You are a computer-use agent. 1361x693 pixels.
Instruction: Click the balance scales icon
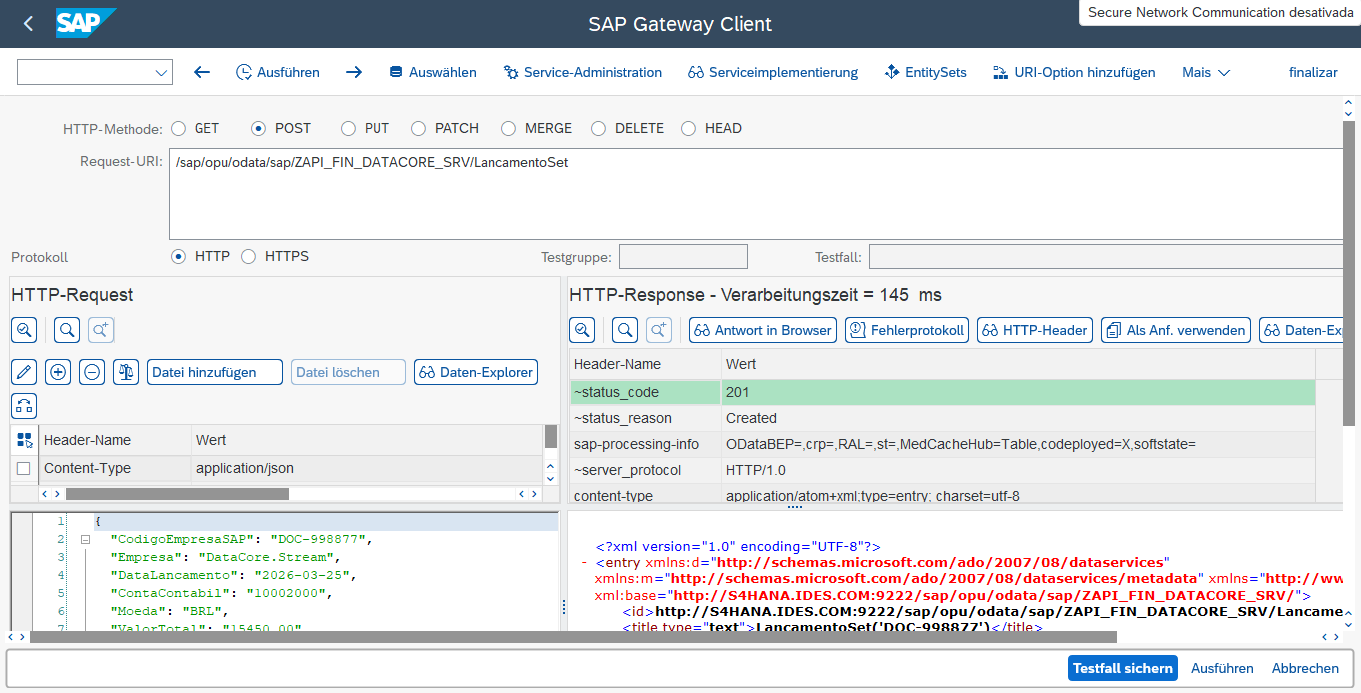(126, 372)
